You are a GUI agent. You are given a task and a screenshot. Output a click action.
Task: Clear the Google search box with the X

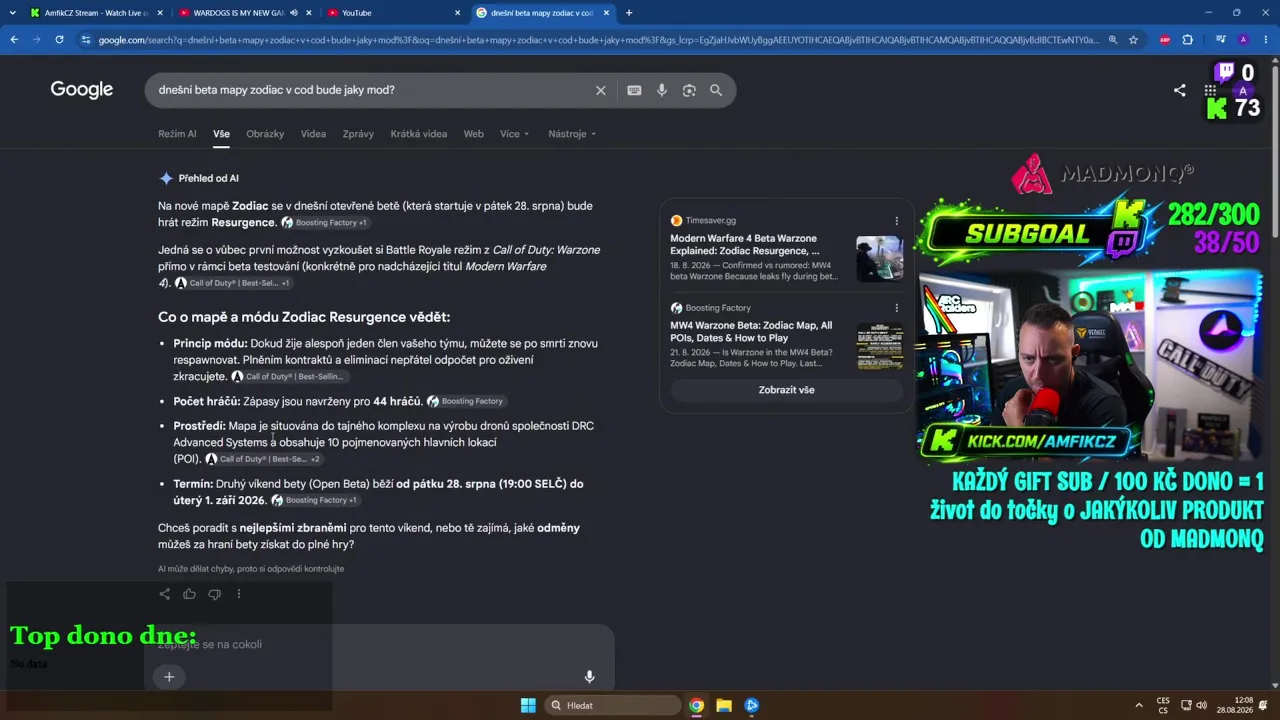click(x=601, y=90)
